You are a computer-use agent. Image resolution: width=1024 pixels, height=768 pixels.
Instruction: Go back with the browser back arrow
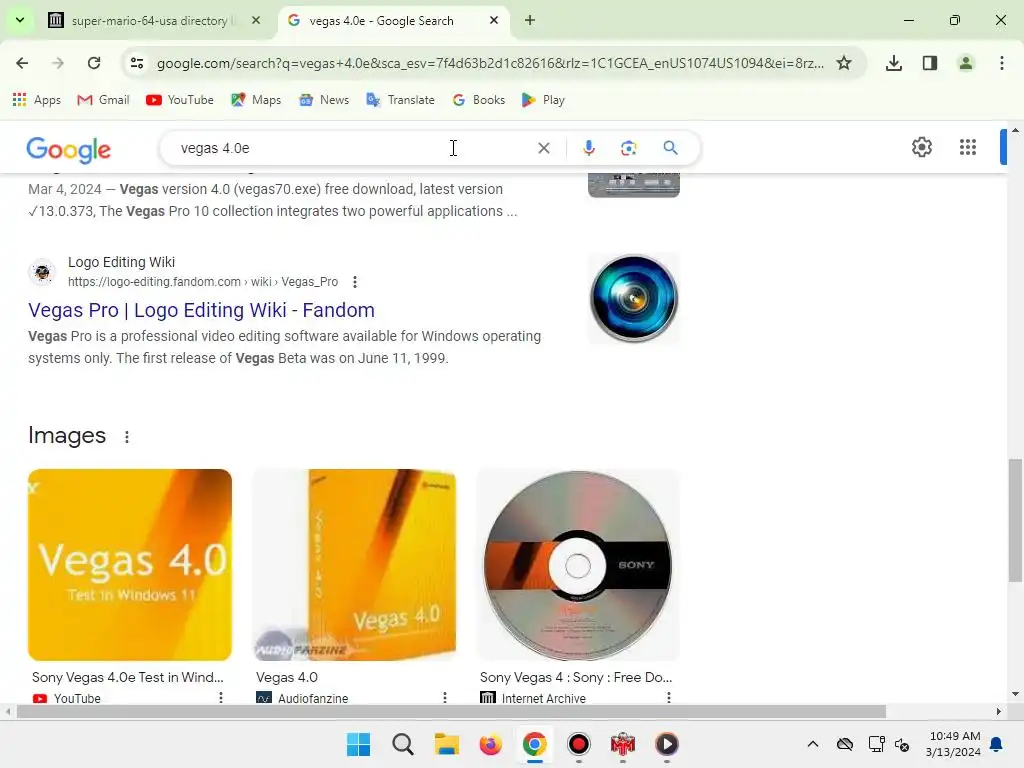[22, 63]
